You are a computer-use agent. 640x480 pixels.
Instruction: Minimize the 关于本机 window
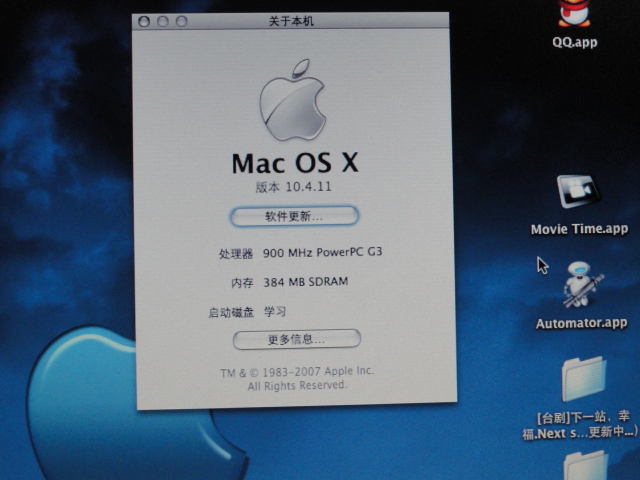pyautogui.click(x=162, y=21)
